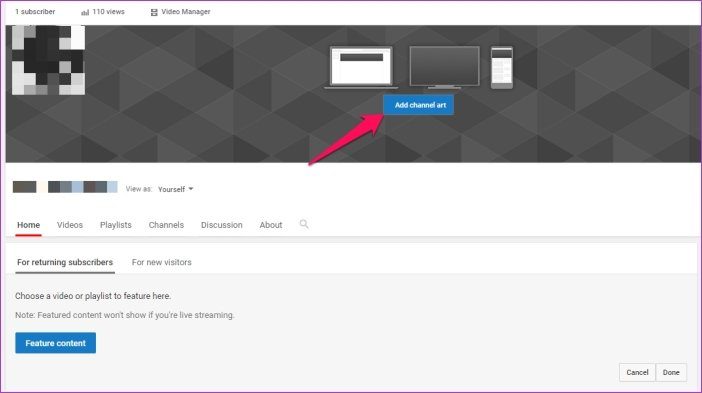The width and height of the screenshot is (702, 393).
Task: Select For new visitors tab
Action: [162, 262]
